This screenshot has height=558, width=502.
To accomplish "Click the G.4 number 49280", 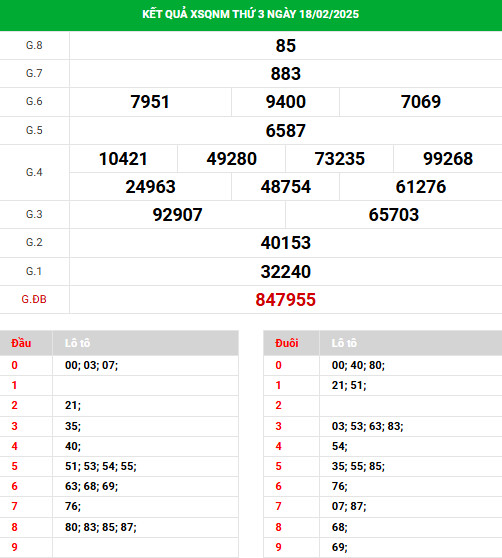I will tap(232, 159).
